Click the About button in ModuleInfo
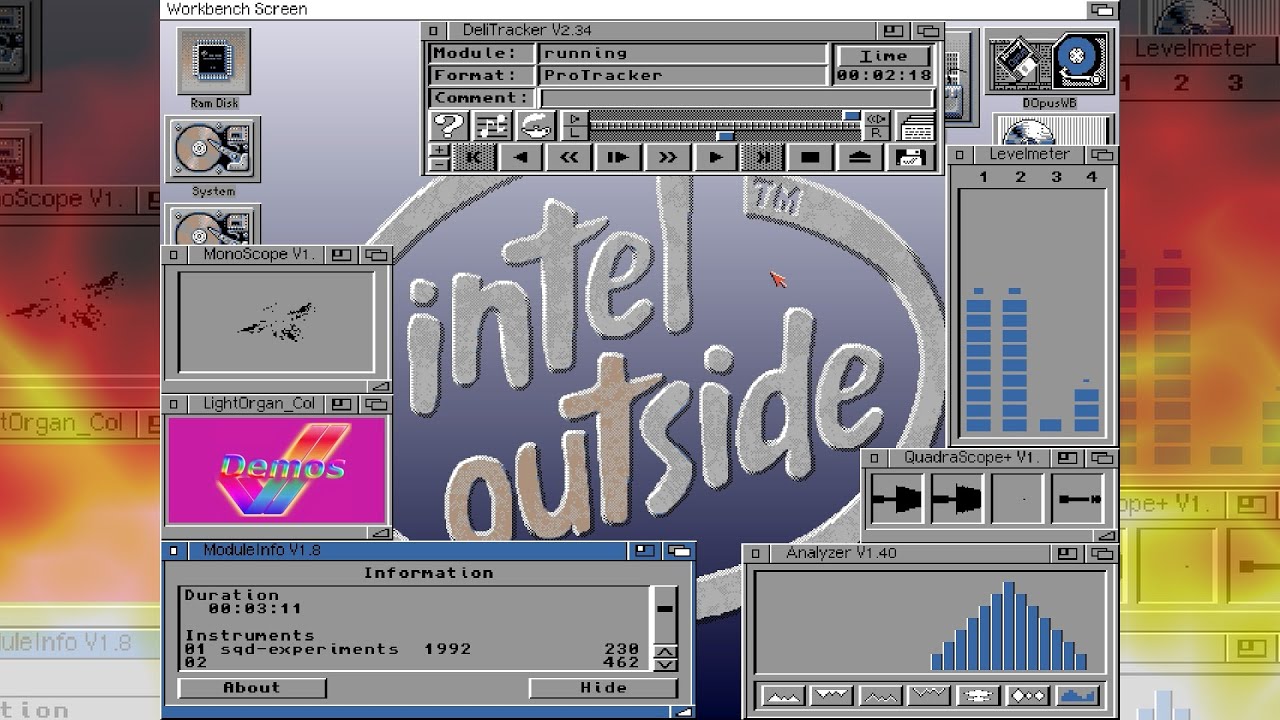This screenshot has height=720, width=1280. coord(252,688)
